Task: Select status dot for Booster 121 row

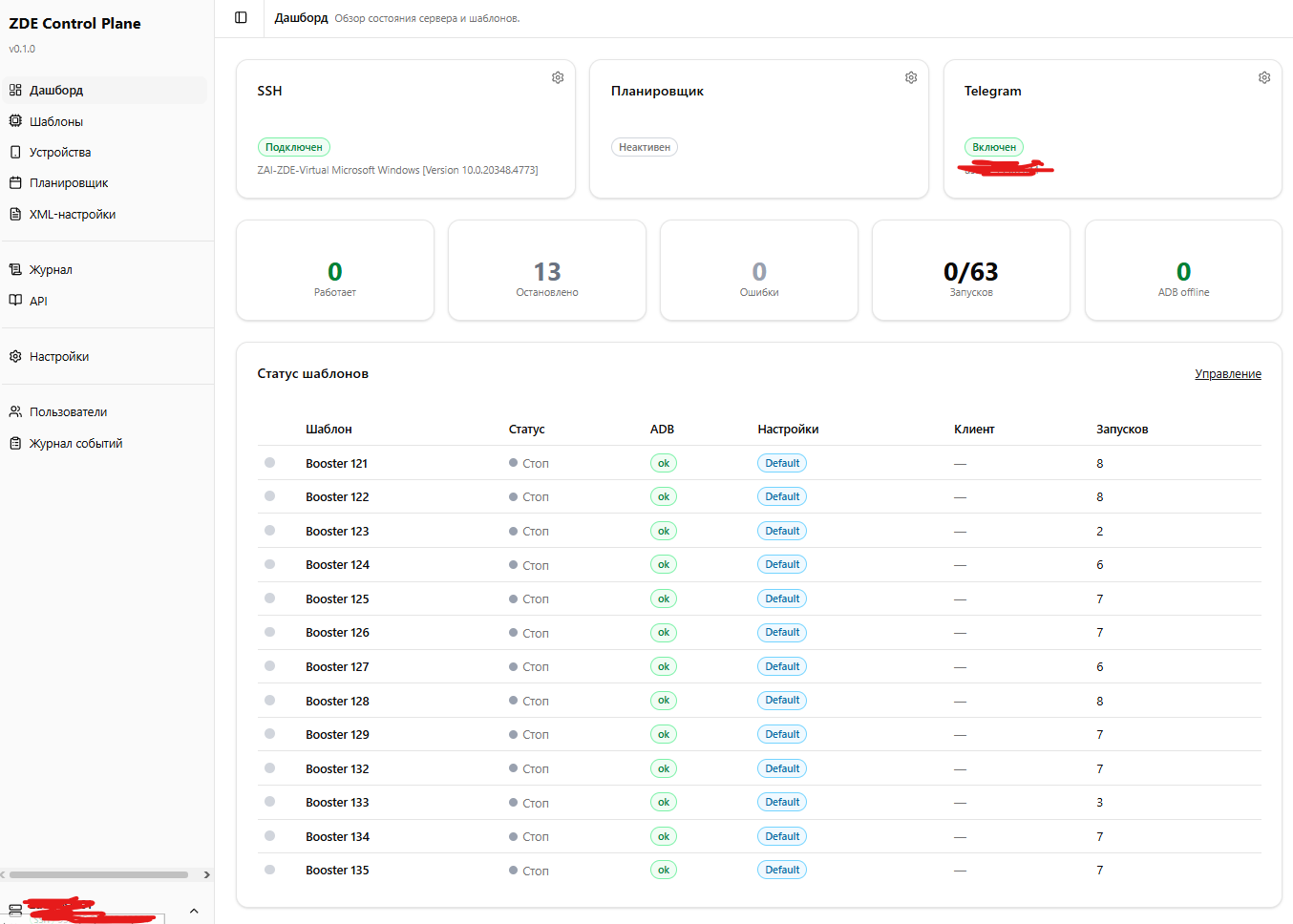Action: 270,463
